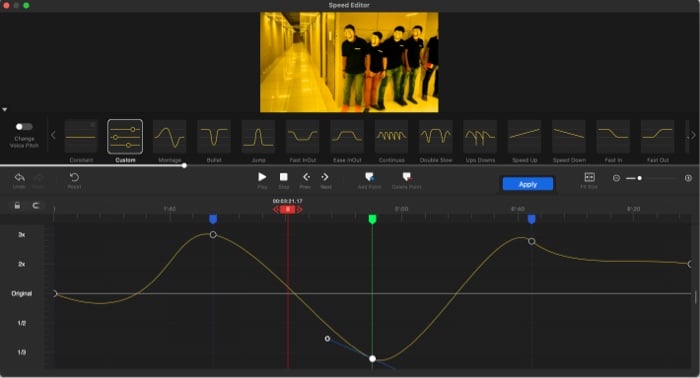This screenshot has height=378, width=700.
Task: Choose the Montage speed curve preset
Action: 169,137
